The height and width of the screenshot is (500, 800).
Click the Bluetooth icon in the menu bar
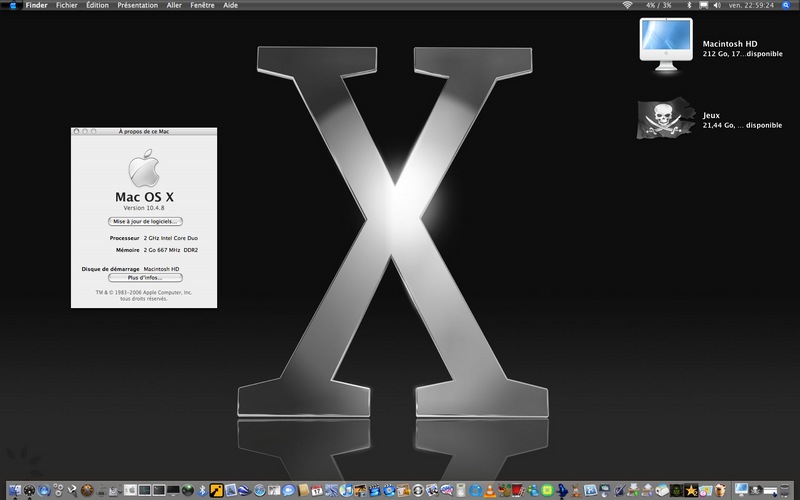pyautogui.click(x=688, y=5)
